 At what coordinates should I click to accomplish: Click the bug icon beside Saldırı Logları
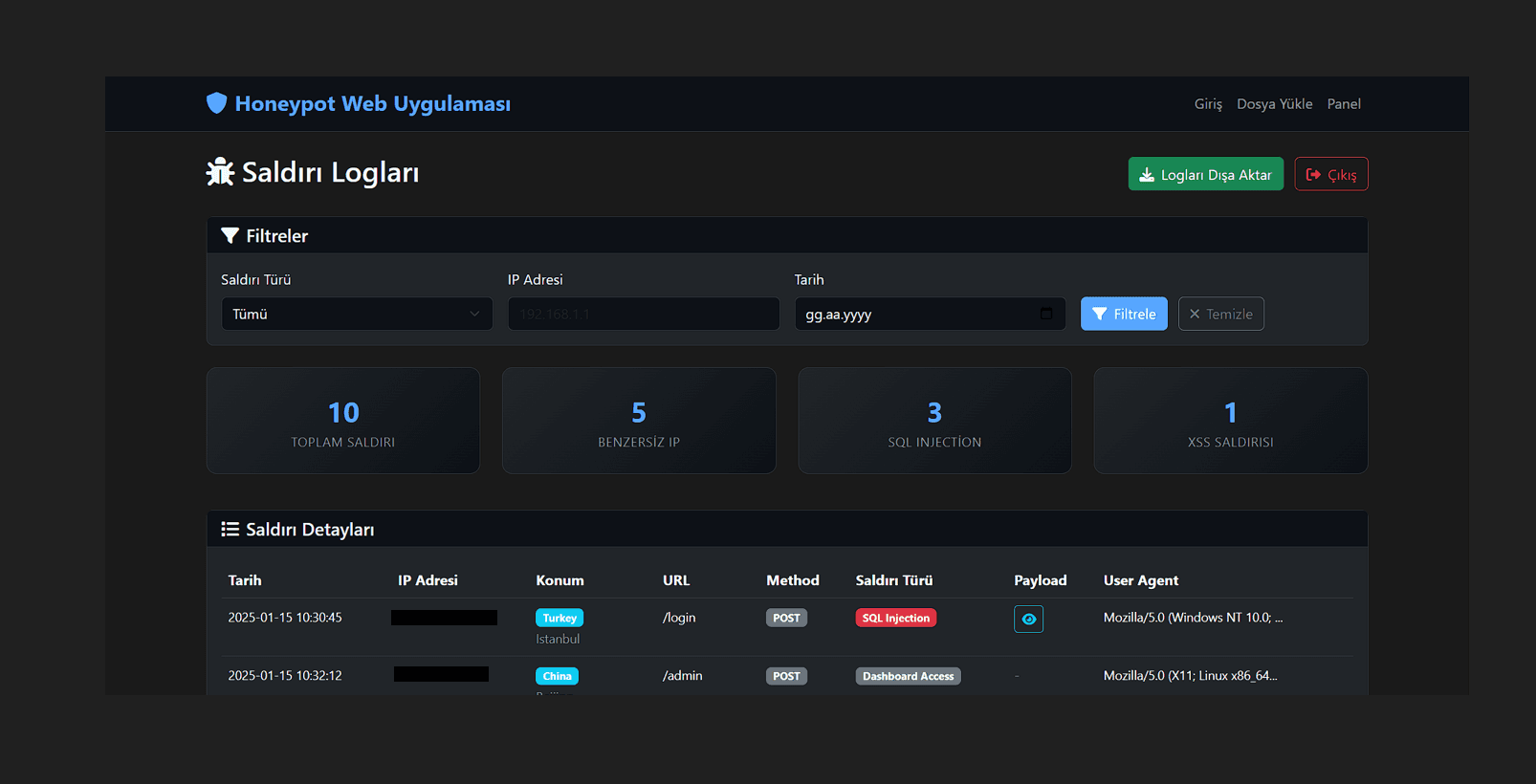click(220, 172)
